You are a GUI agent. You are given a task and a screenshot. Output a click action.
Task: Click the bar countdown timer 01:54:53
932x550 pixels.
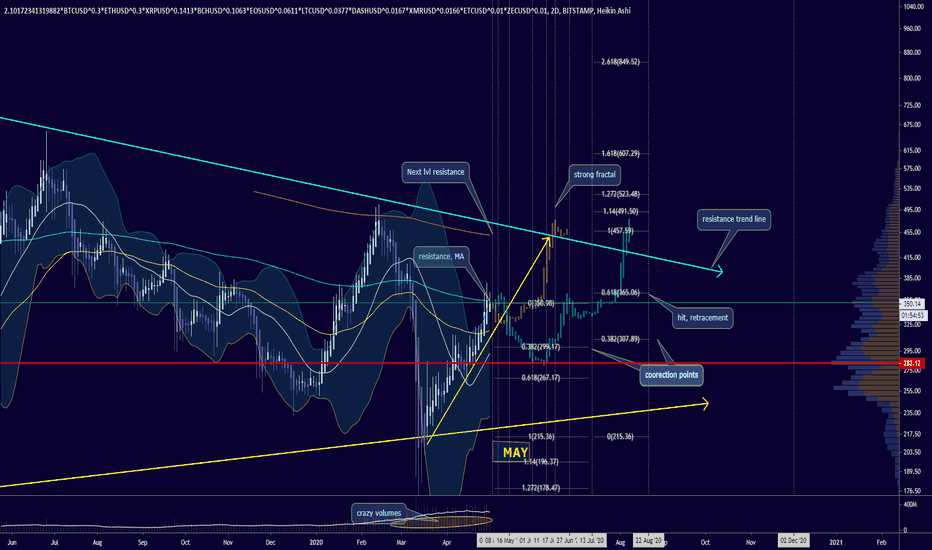pos(912,315)
